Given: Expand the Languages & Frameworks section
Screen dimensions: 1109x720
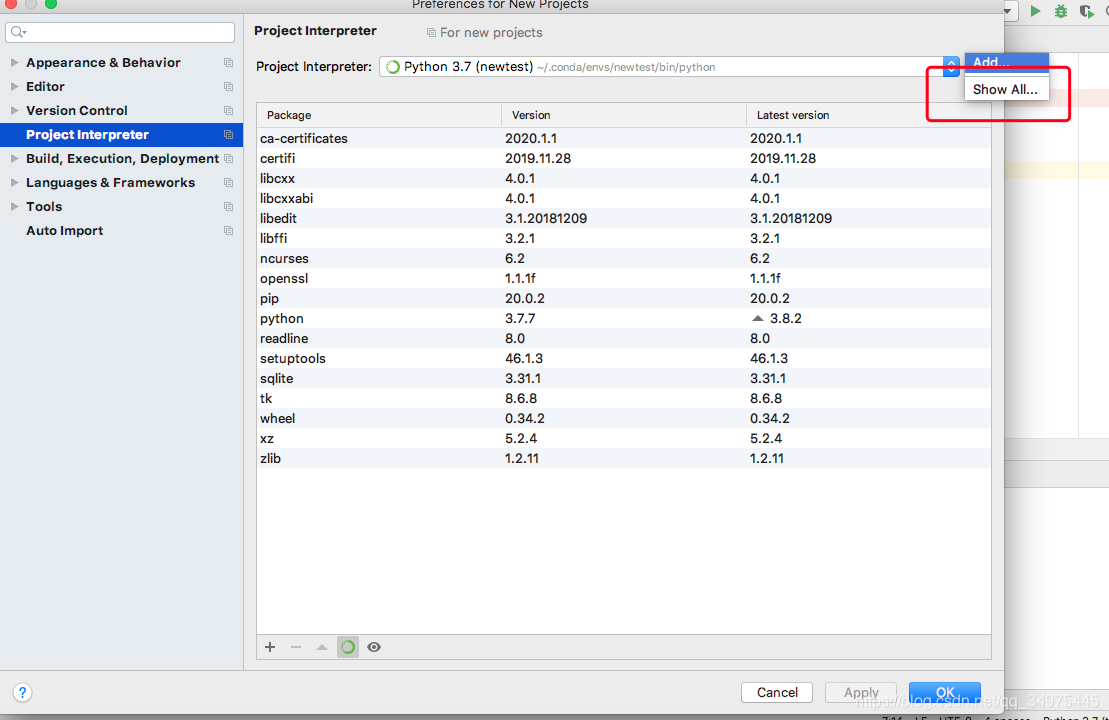Looking at the screenshot, I should (14, 182).
